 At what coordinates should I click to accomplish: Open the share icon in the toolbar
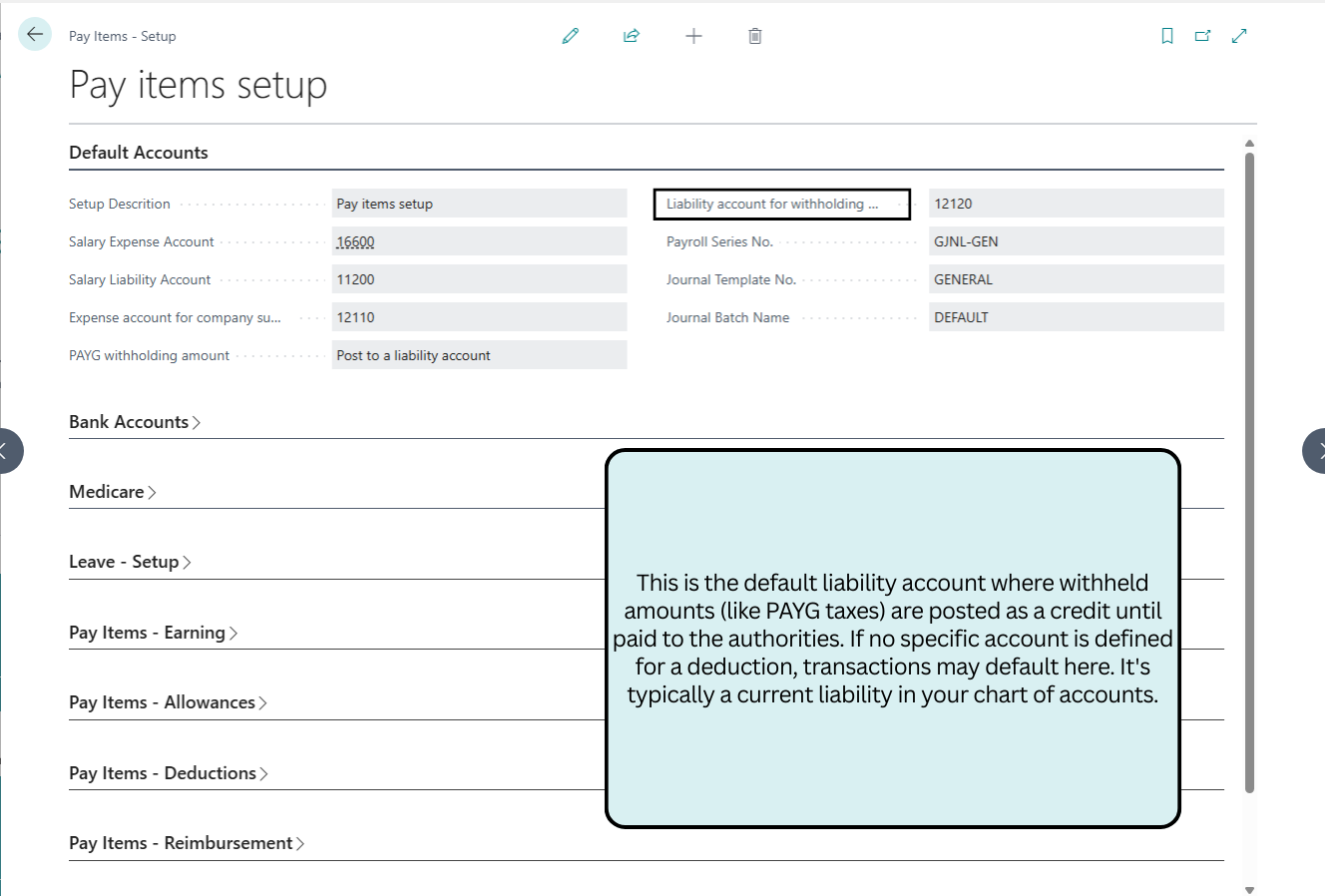pos(631,35)
